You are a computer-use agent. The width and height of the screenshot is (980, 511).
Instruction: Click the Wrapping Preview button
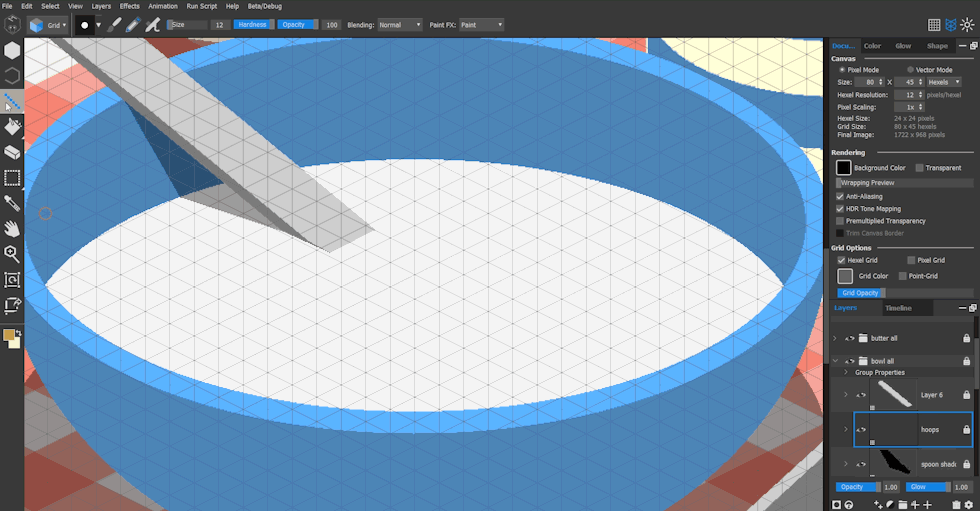[904, 183]
